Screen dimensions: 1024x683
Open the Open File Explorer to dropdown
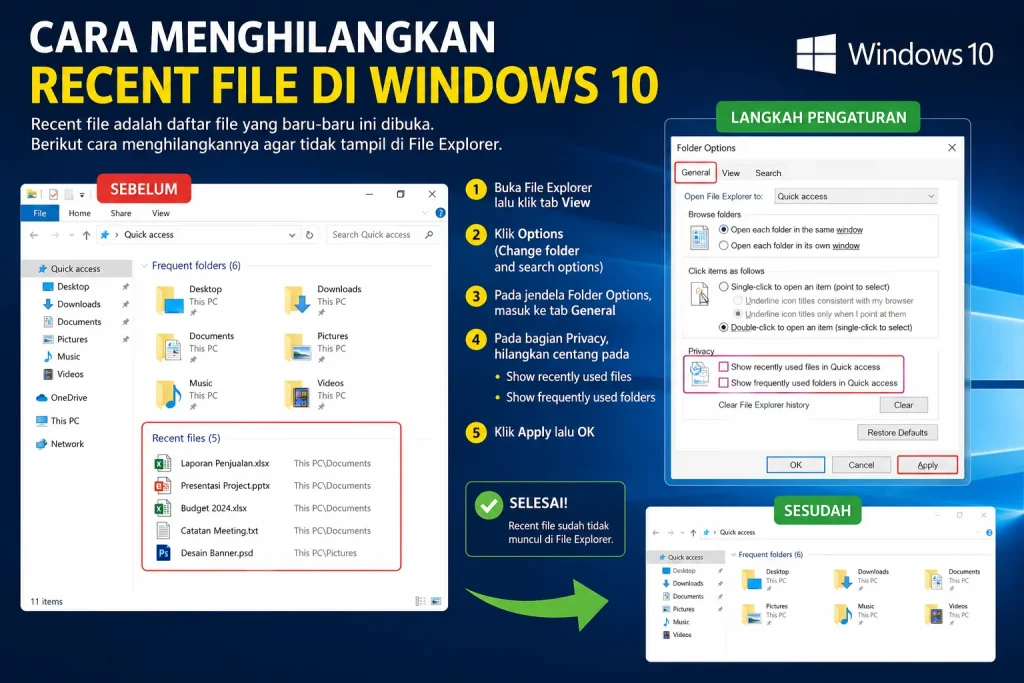point(856,196)
